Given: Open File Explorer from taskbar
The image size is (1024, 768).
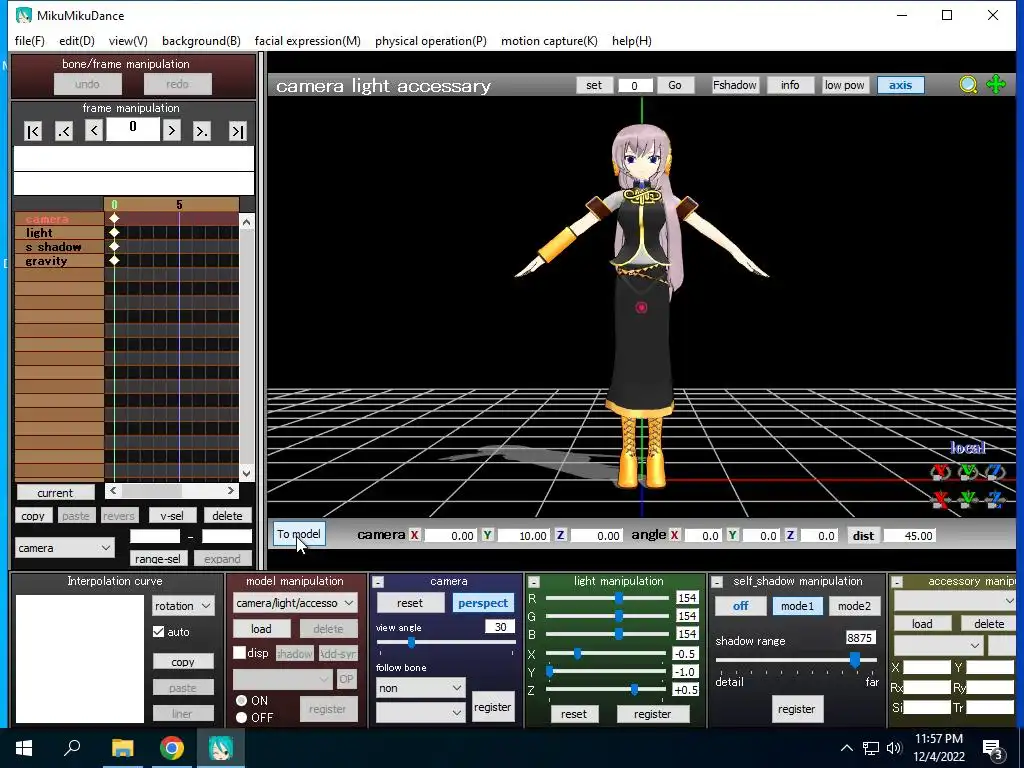Looking at the screenshot, I should 122,748.
